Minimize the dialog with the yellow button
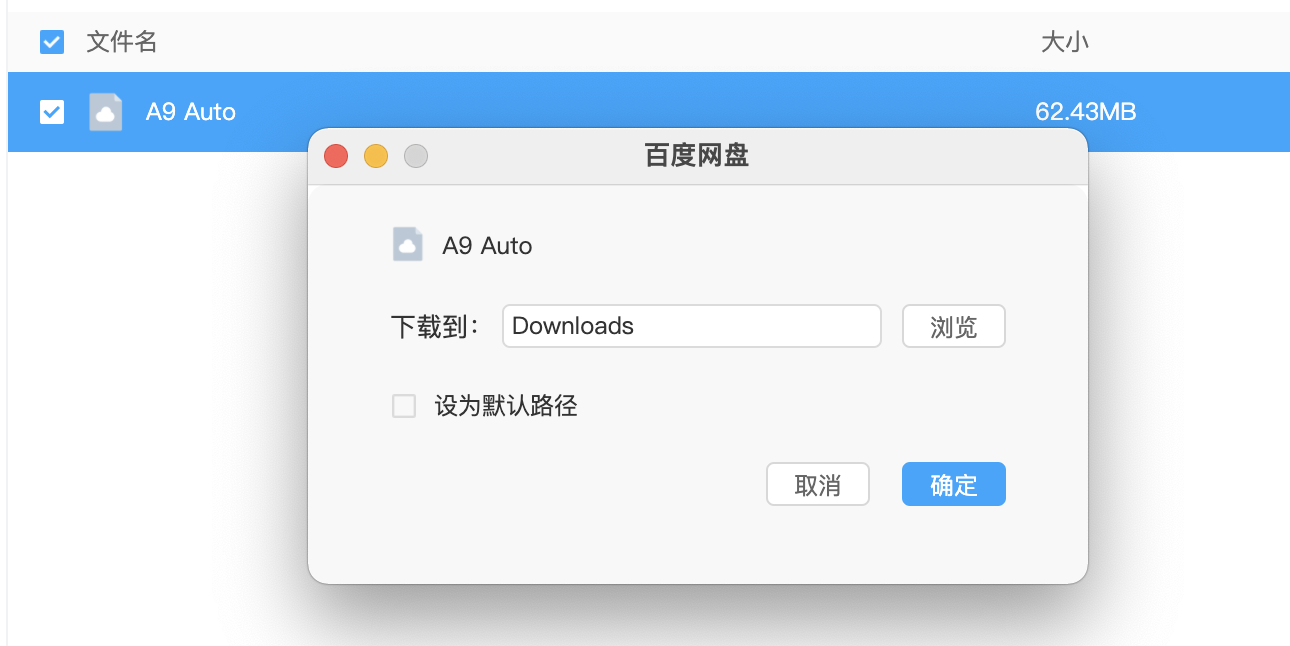The height and width of the screenshot is (646, 1290). point(376,156)
